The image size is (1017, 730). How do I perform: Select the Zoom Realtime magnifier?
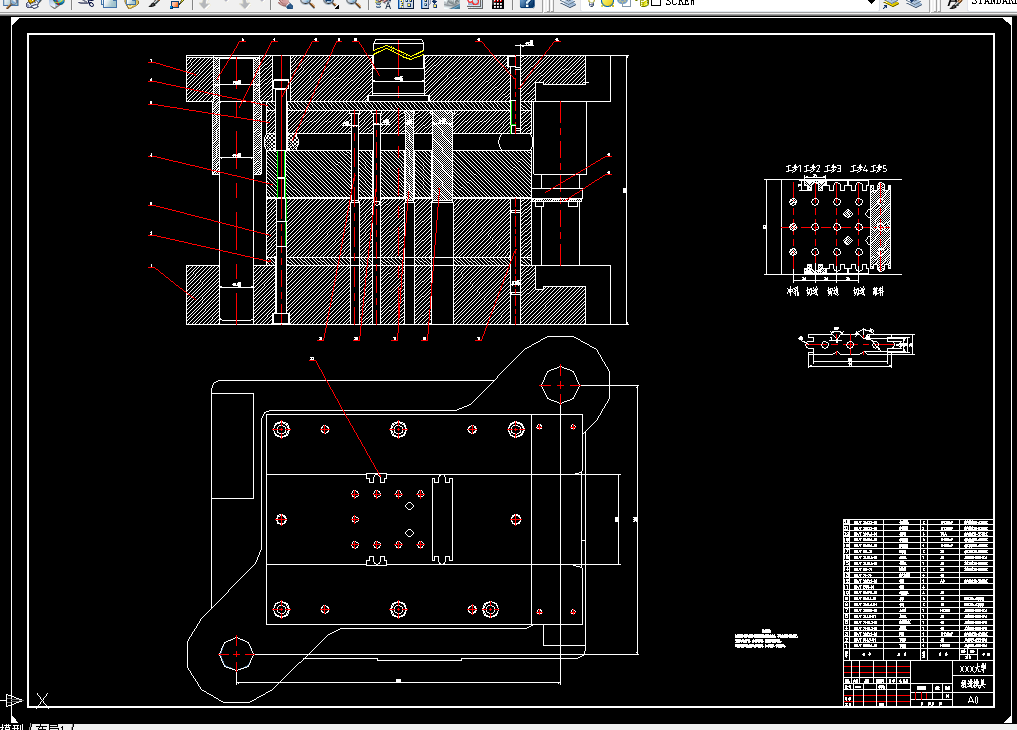[307, 3]
